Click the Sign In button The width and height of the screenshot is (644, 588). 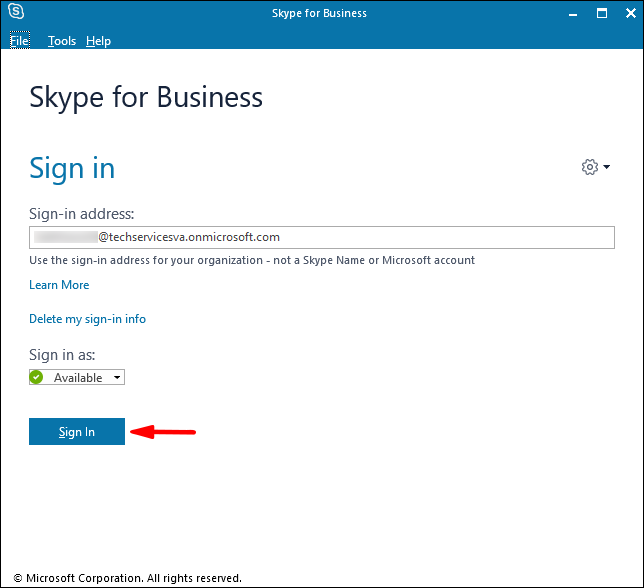[77, 432]
